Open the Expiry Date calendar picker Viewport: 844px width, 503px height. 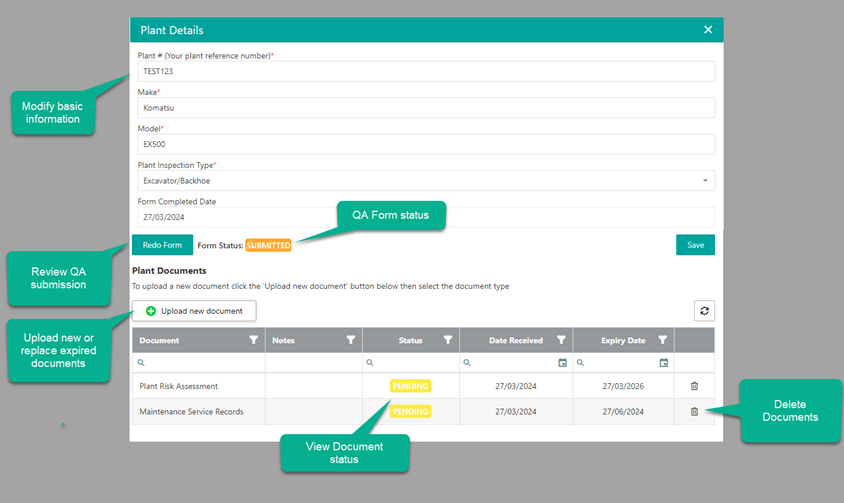(x=664, y=362)
